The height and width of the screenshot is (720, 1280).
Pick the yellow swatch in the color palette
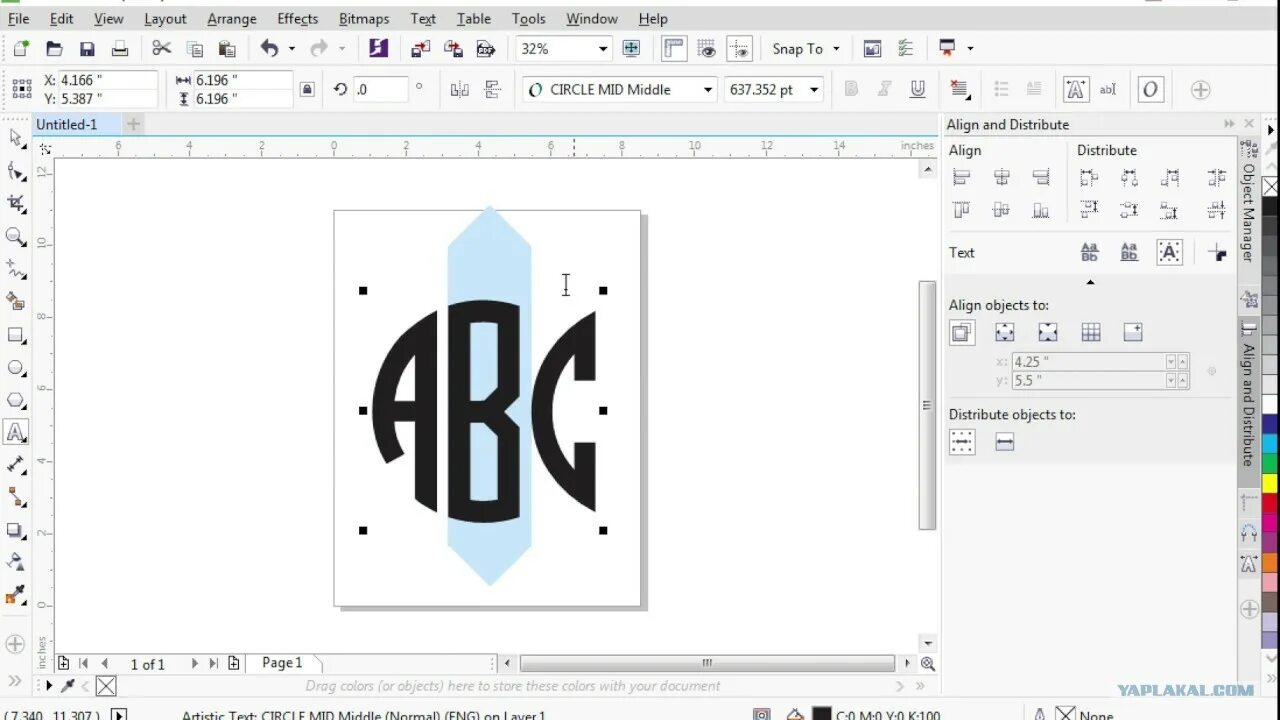click(x=1270, y=482)
